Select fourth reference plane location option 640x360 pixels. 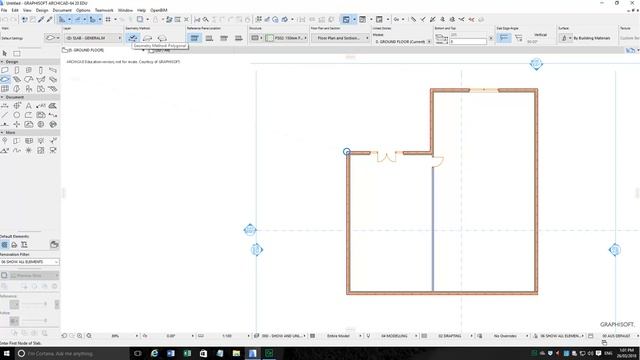(238, 38)
